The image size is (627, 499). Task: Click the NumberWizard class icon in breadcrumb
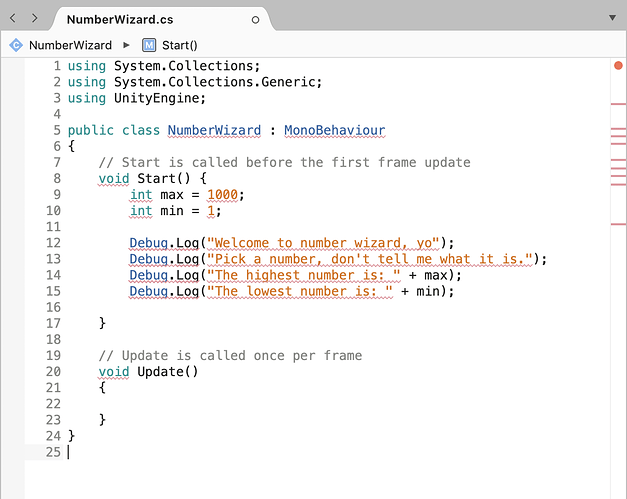coord(16,45)
